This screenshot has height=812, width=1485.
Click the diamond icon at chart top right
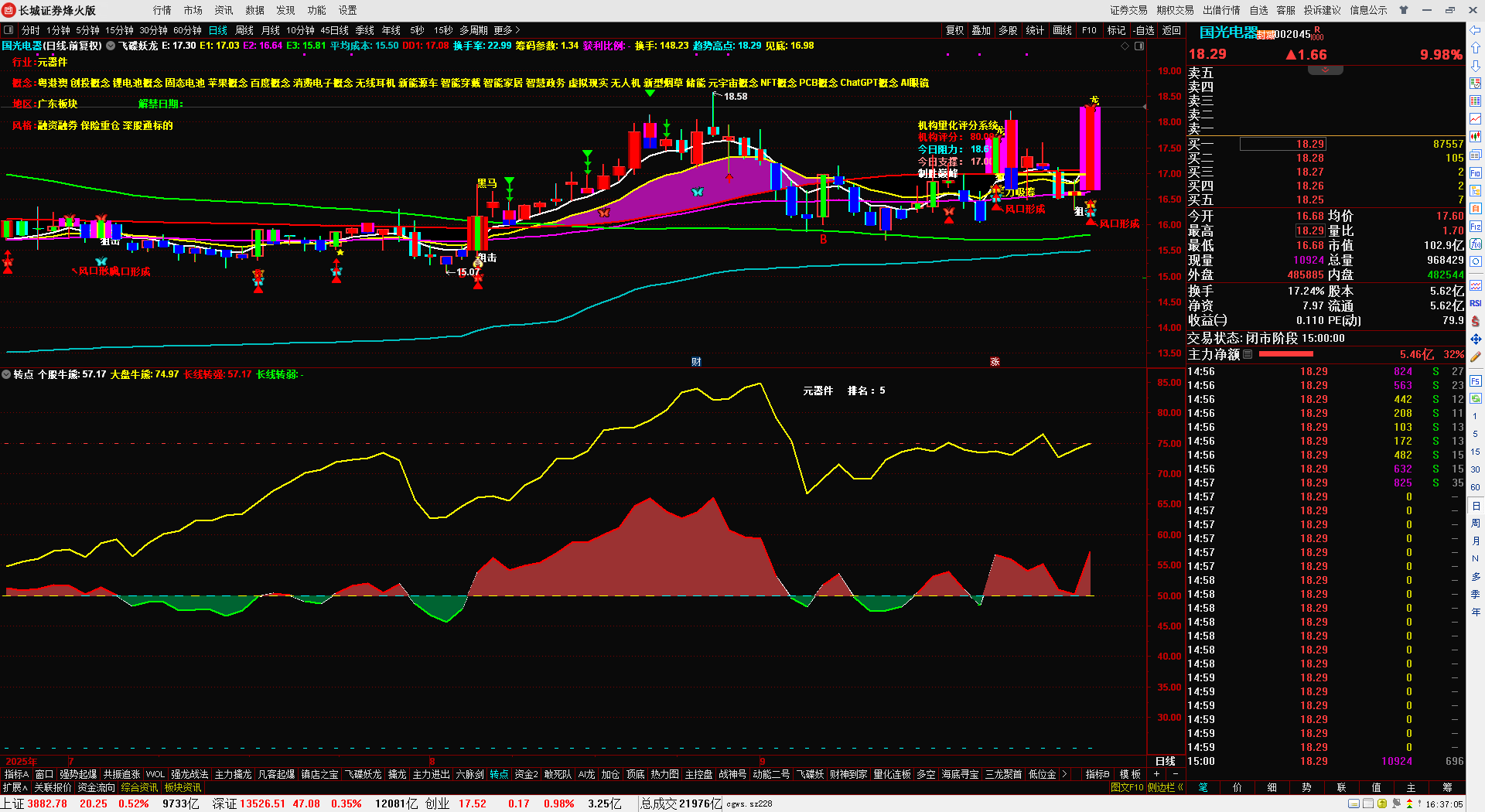(x=1125, y=46)
